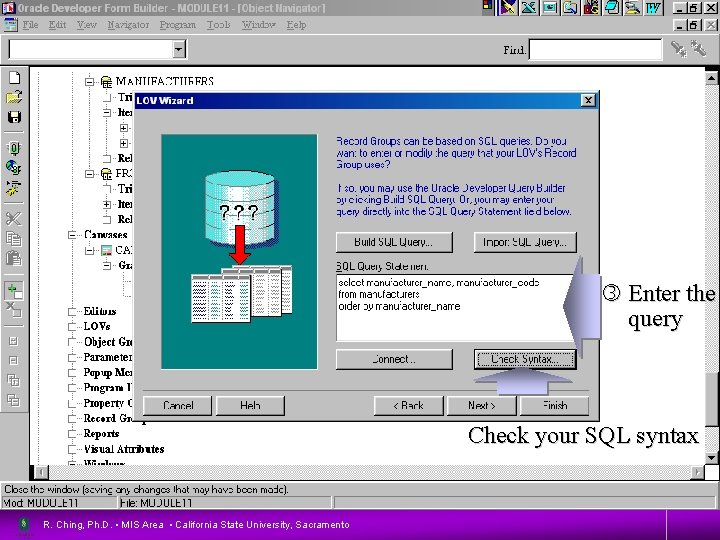
Task: Click the Expand node toolbar icon
Action: pos(14,341)
